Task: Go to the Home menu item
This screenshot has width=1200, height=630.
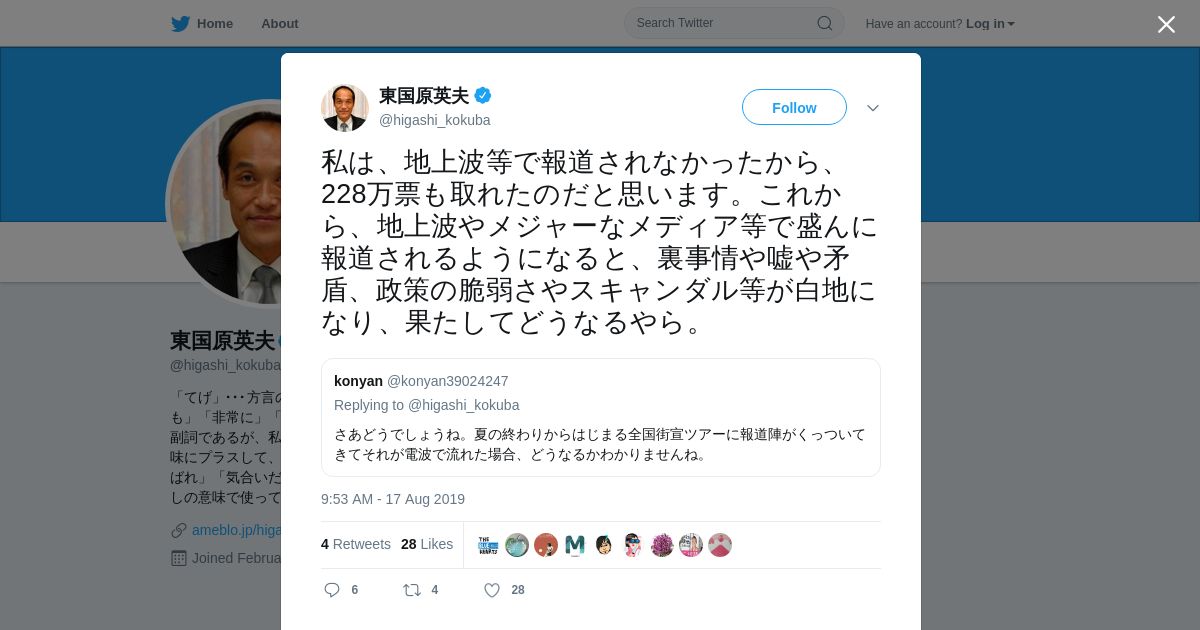Action: [215, 24]
